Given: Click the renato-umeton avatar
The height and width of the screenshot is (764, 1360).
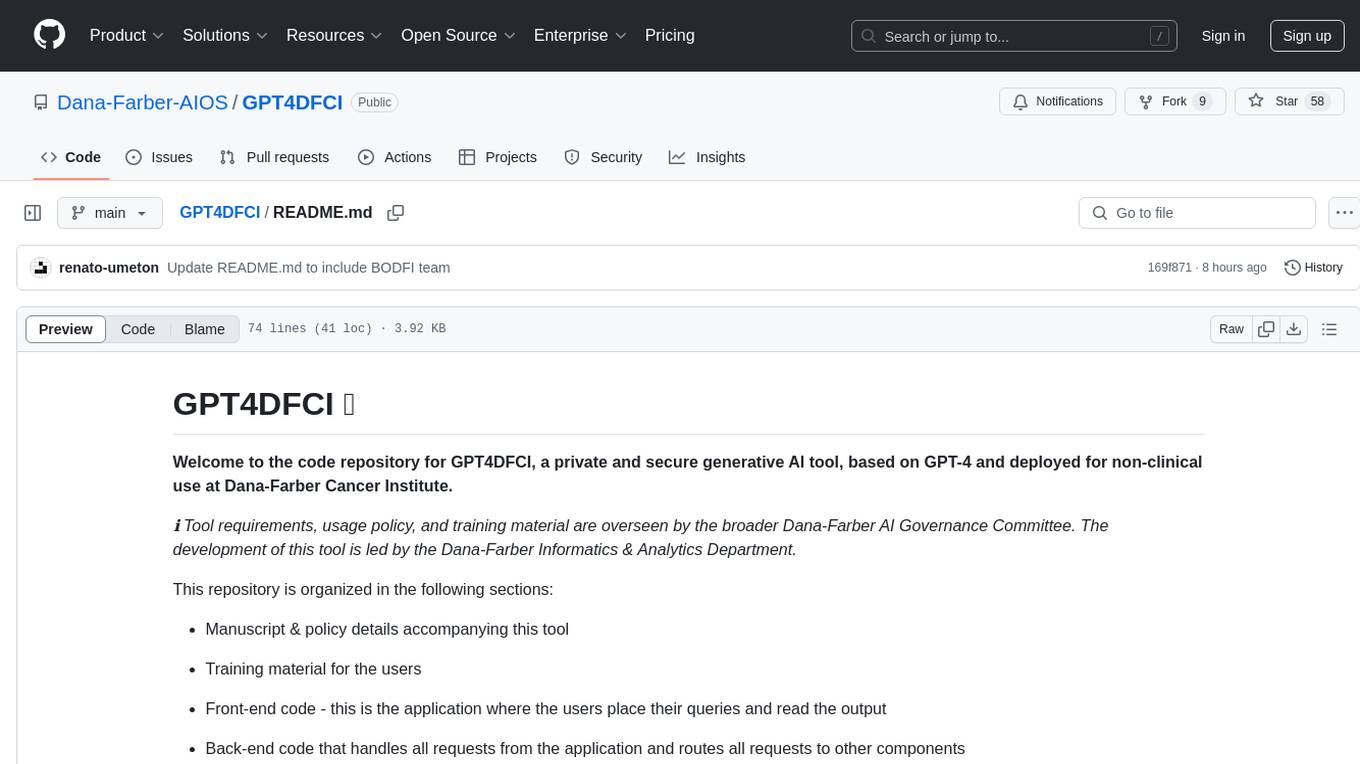Looking at the screenshot, I should pyautogui.click(x=41, y=268).
